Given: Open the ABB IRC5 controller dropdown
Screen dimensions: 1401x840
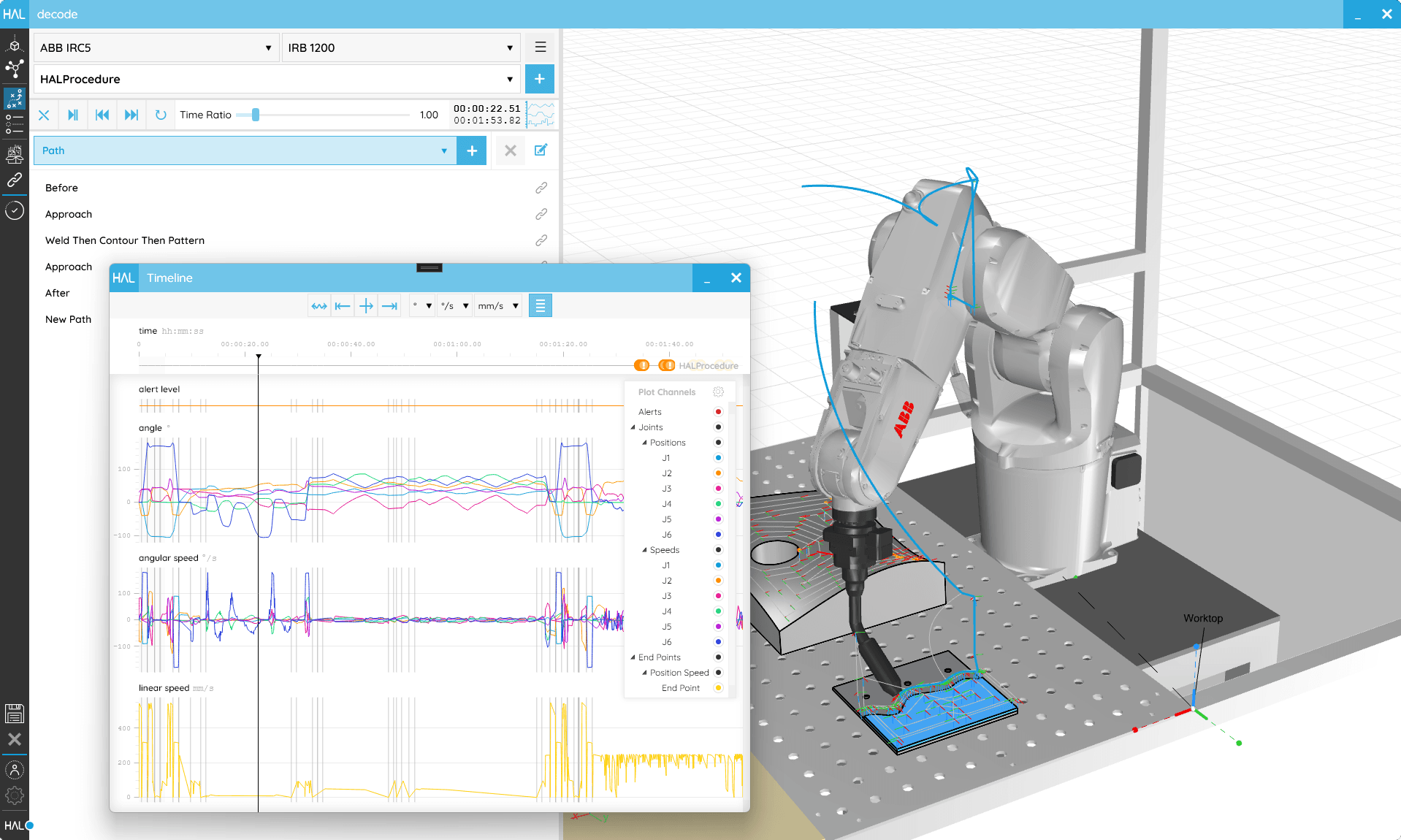Looking at the screenshot, I should coord(156,47).
